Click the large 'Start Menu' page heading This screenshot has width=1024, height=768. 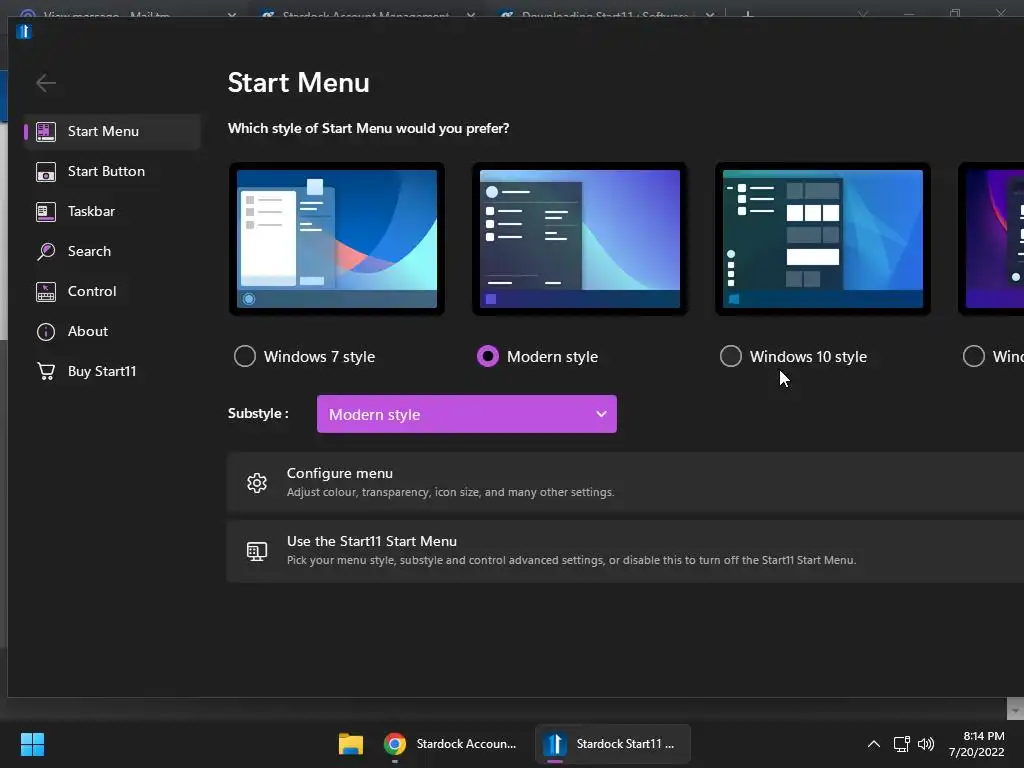point(298,83)
